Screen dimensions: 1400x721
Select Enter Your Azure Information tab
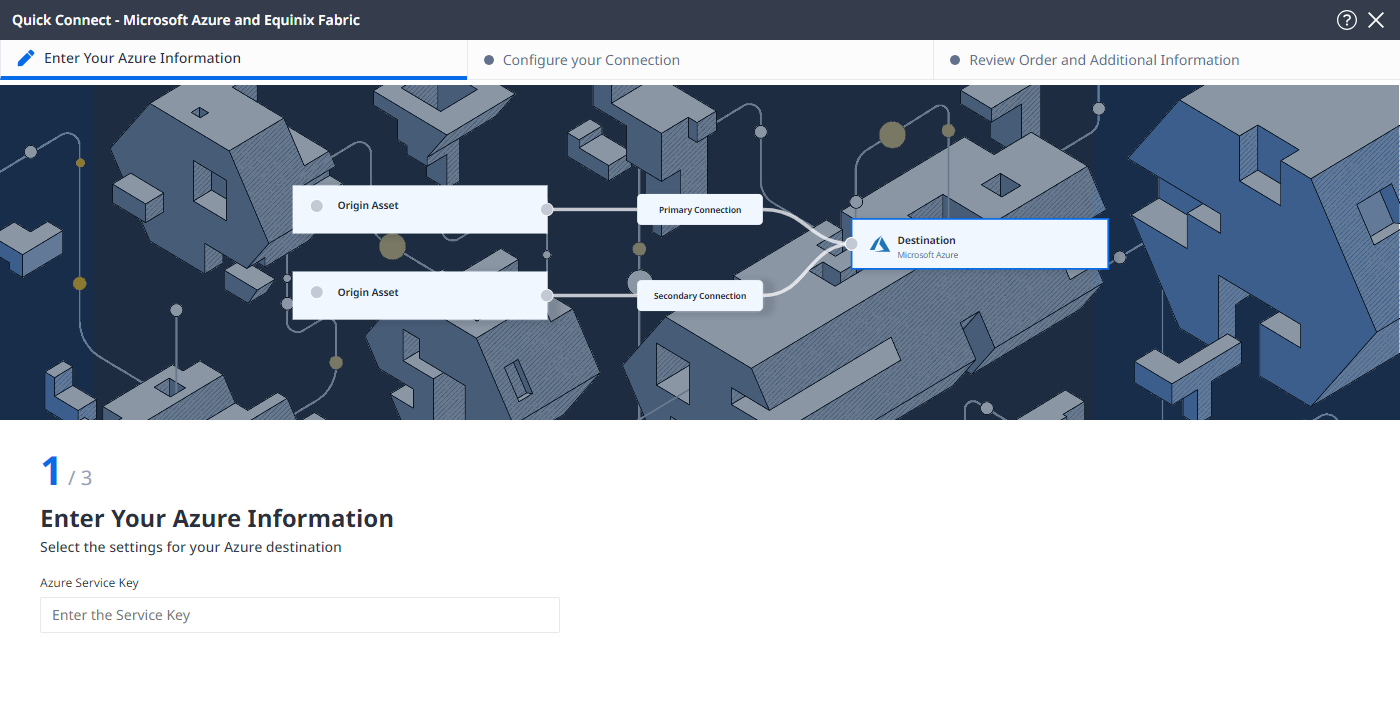(233, 59)
